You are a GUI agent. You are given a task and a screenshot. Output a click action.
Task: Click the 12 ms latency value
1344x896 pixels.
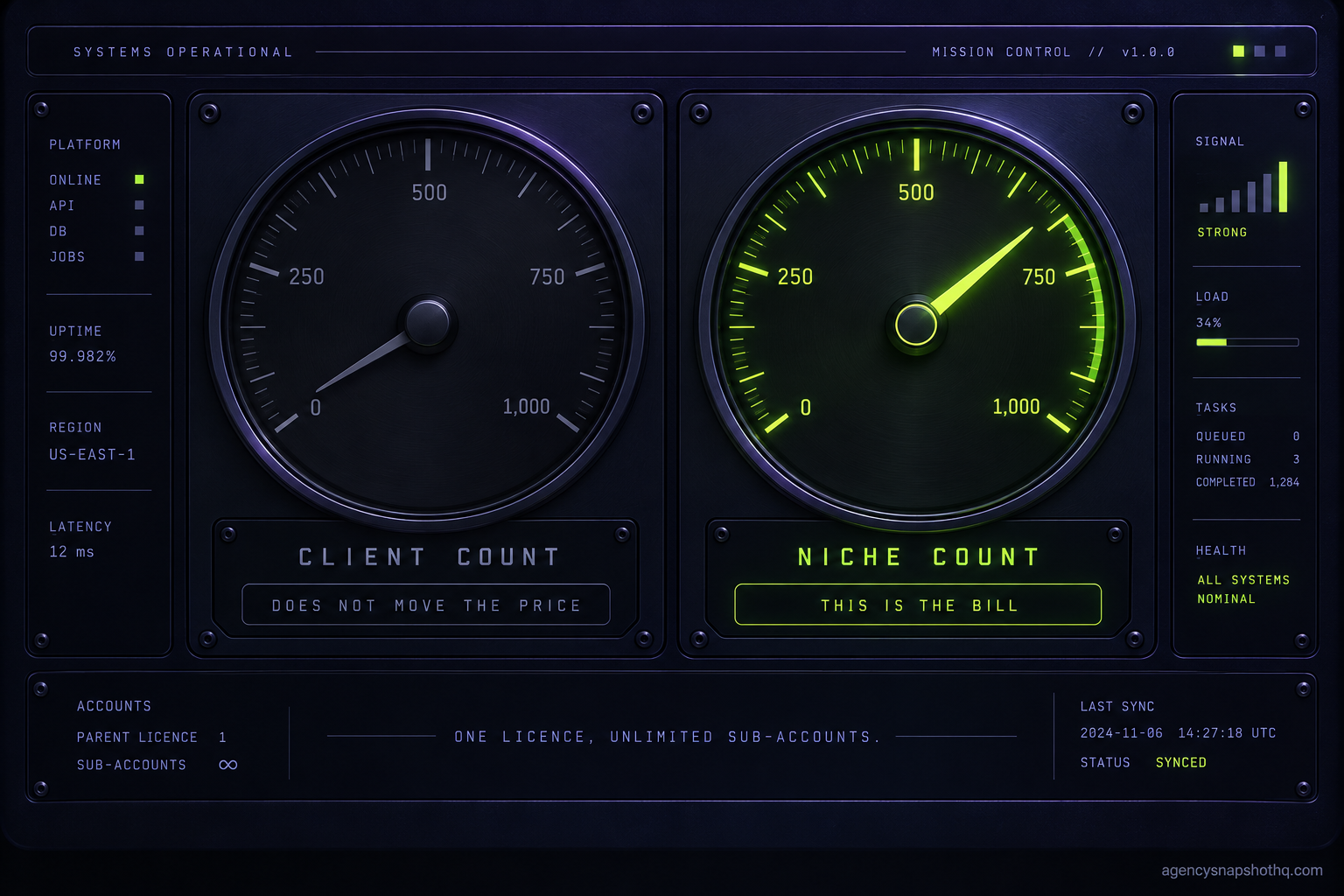(x=72, y=552)
